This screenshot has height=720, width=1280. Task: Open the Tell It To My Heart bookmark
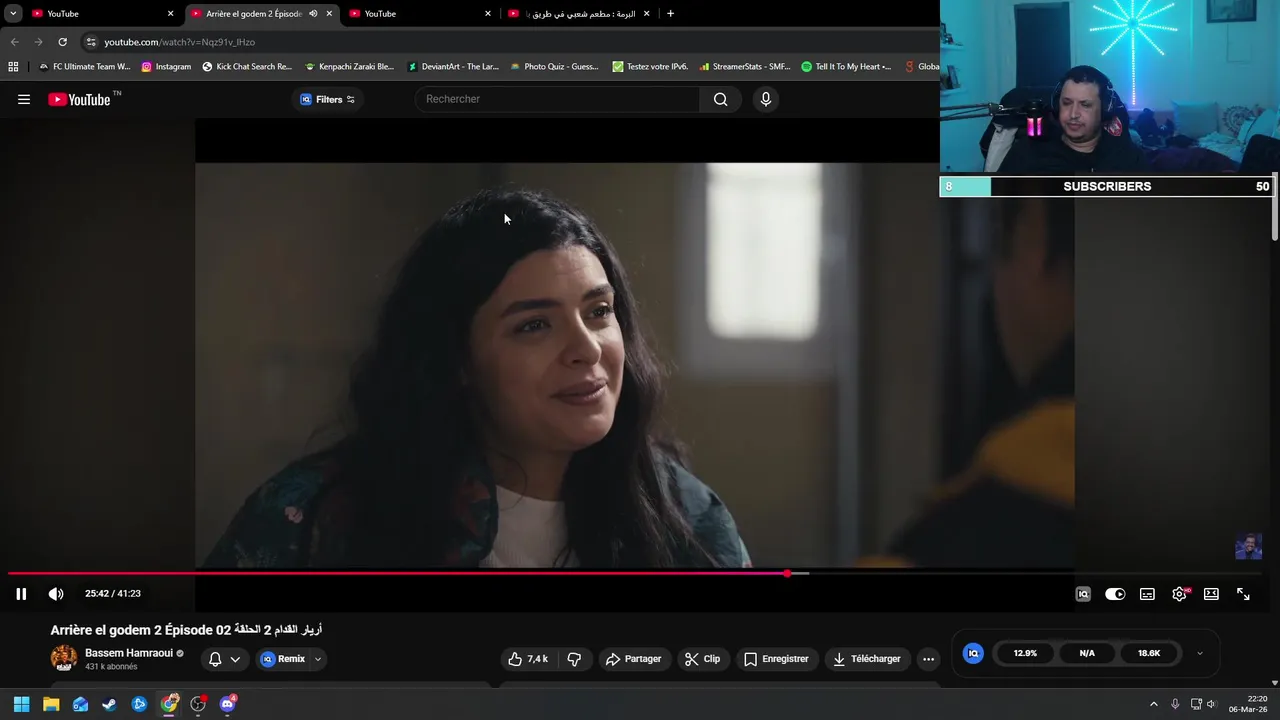coord(846,67)
